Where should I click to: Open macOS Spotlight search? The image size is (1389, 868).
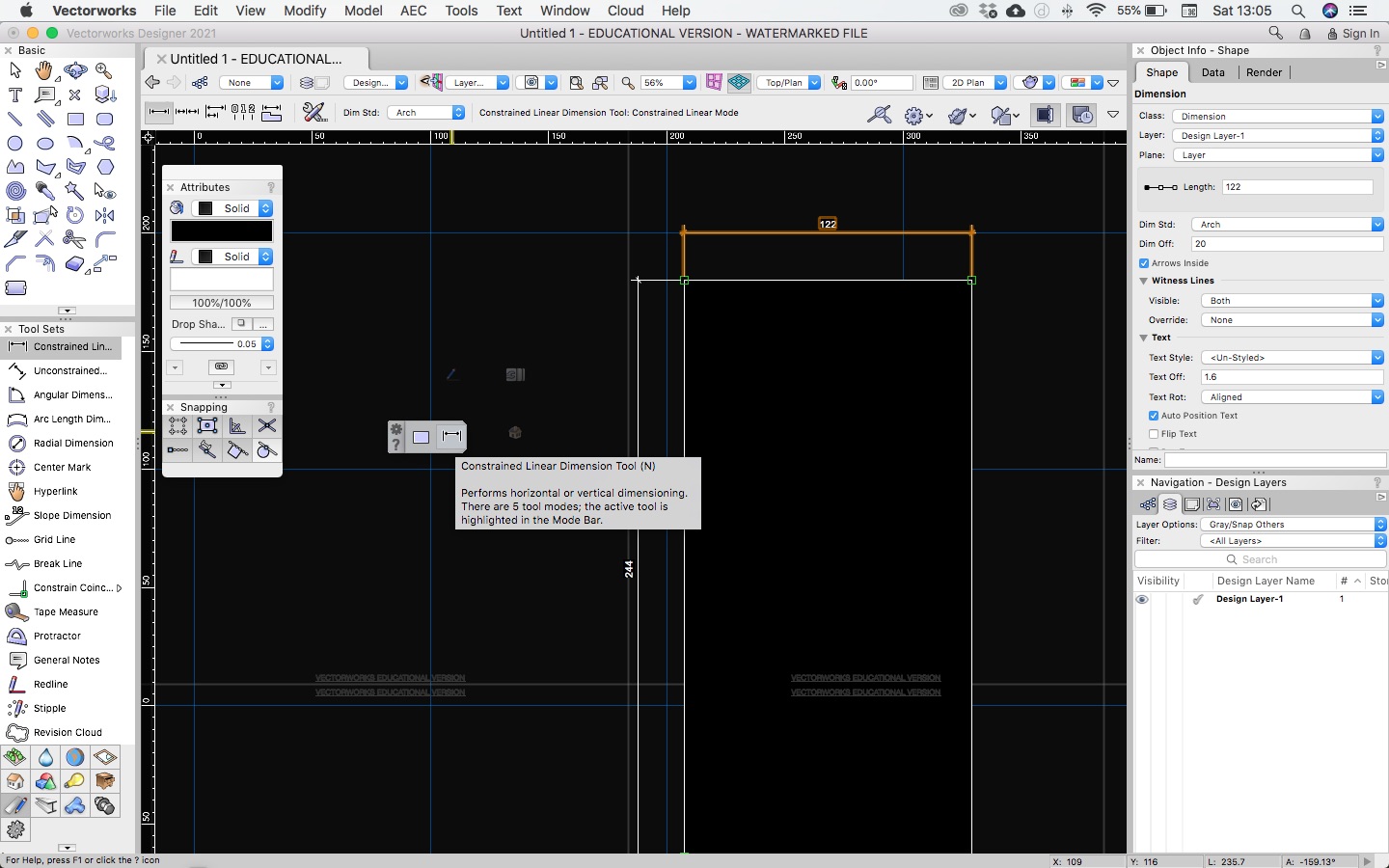(1297, 11)
